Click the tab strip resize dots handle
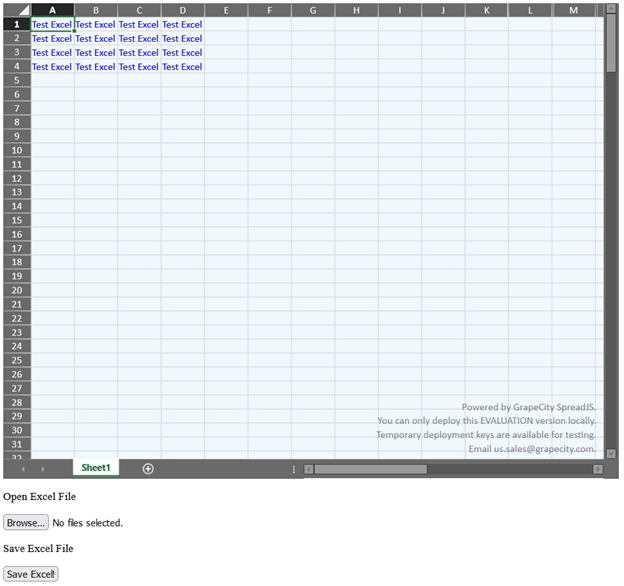 tap(294, 469)
